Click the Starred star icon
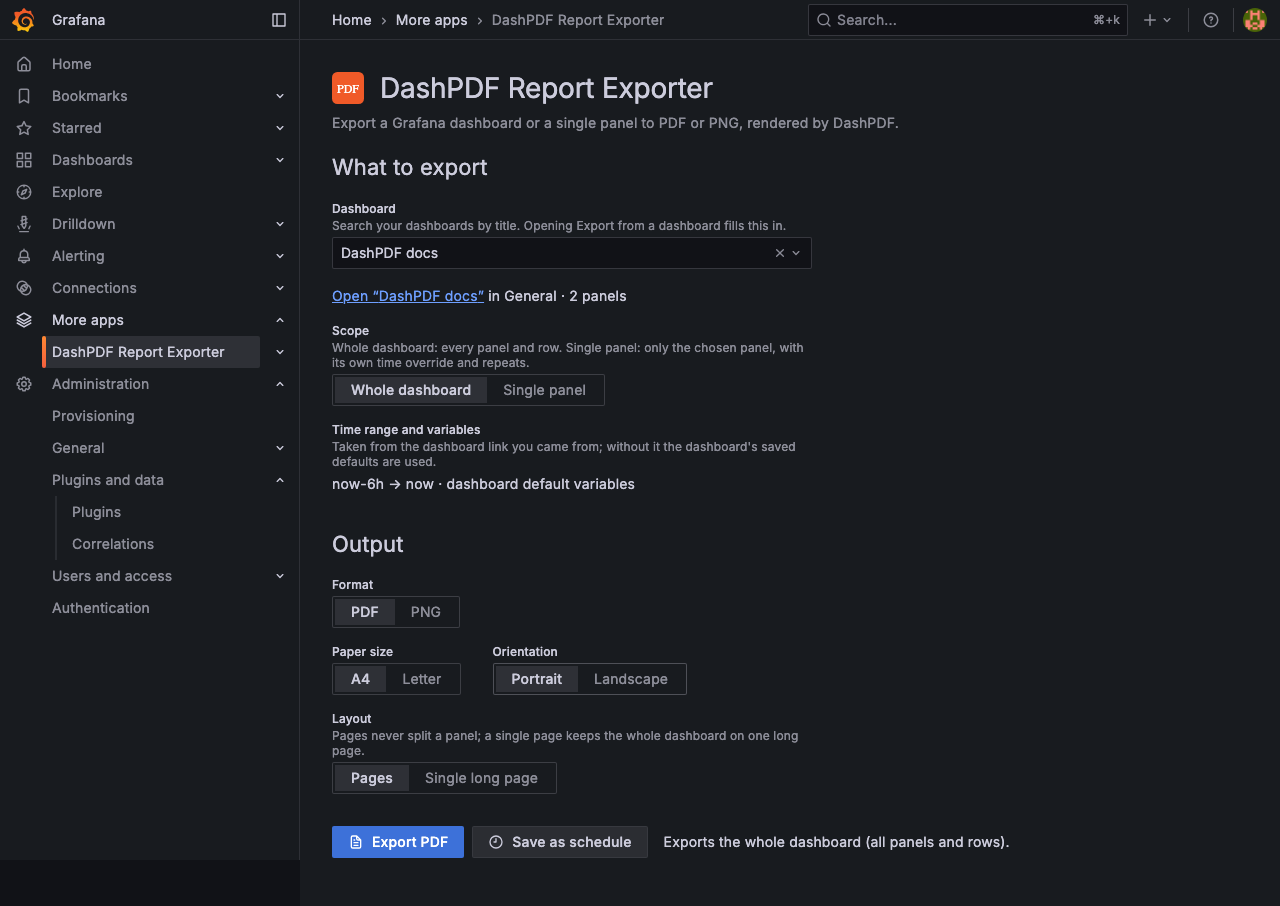The height and width of the screenshot is (906, 1280). pos(24,128)
